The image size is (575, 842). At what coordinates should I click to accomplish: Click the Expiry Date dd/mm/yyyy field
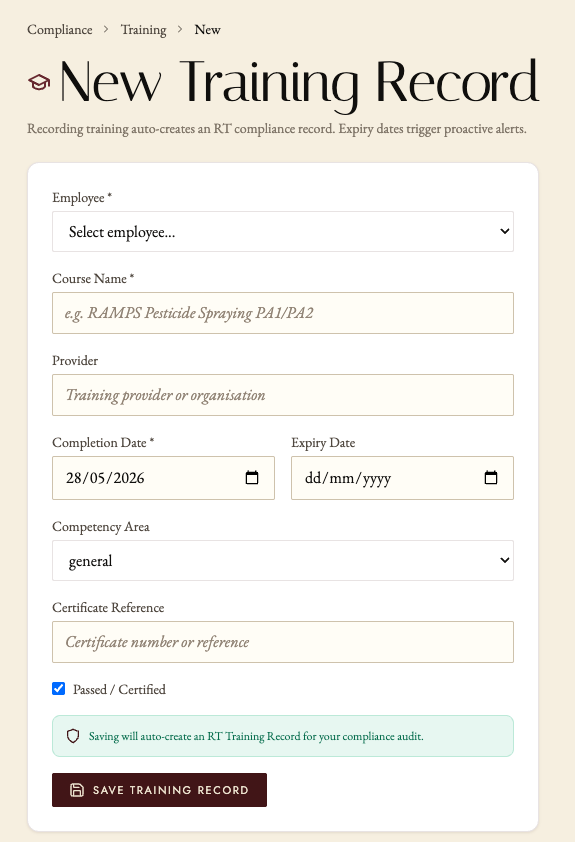(402, 478)
